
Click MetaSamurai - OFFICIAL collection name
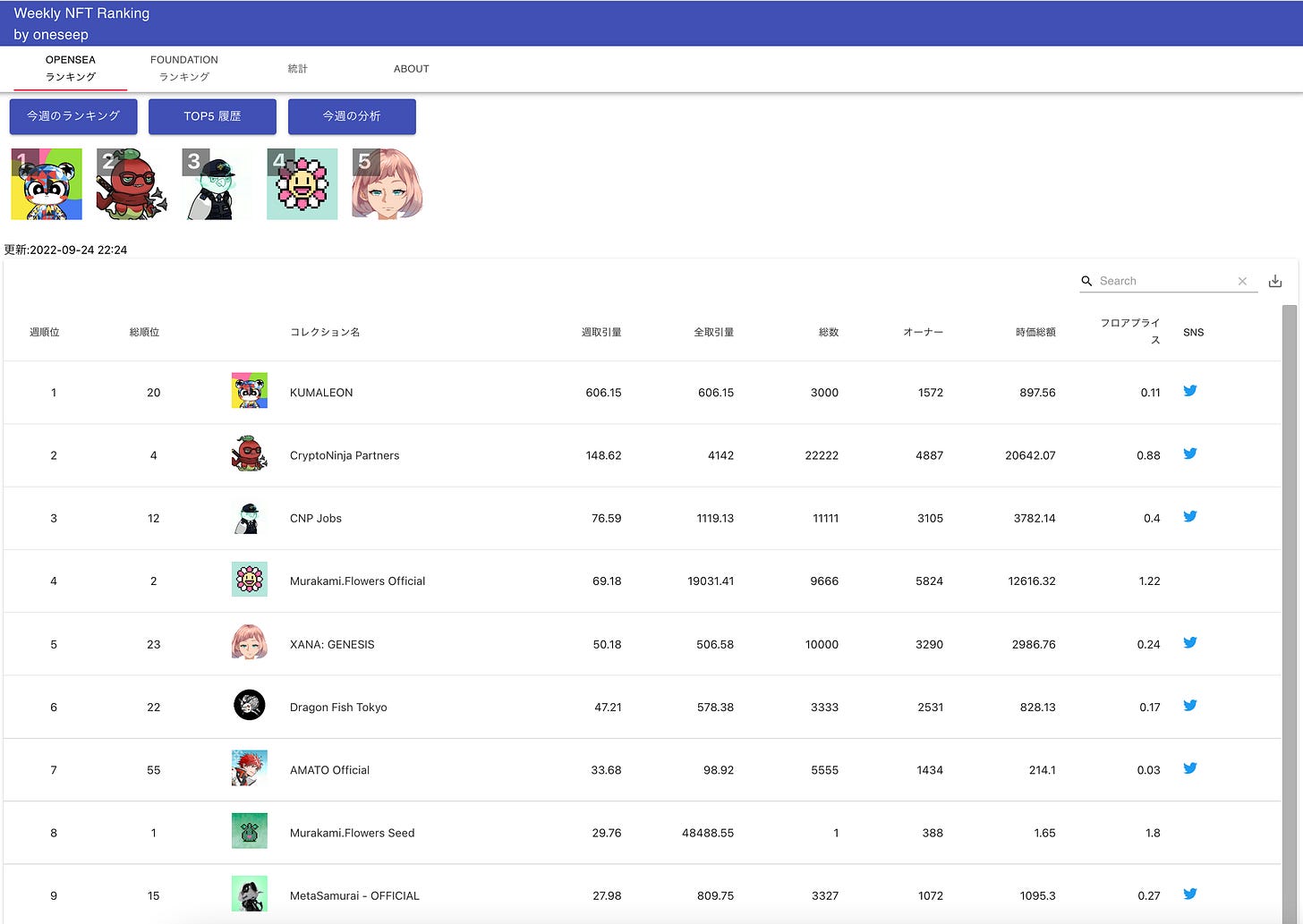pyautogui.click(x=354, y=895)
